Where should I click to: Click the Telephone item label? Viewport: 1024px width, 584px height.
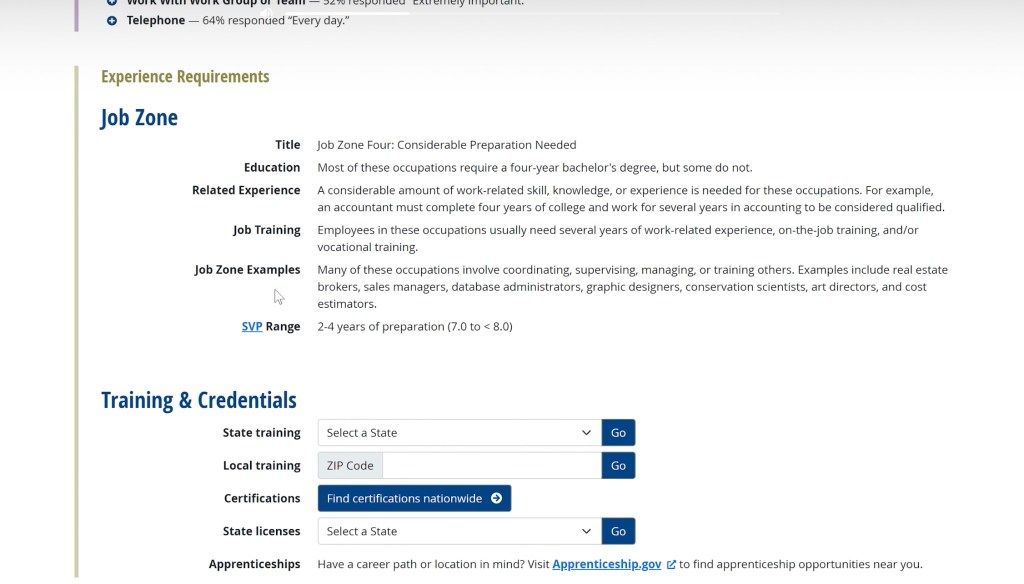pos(156,21)
